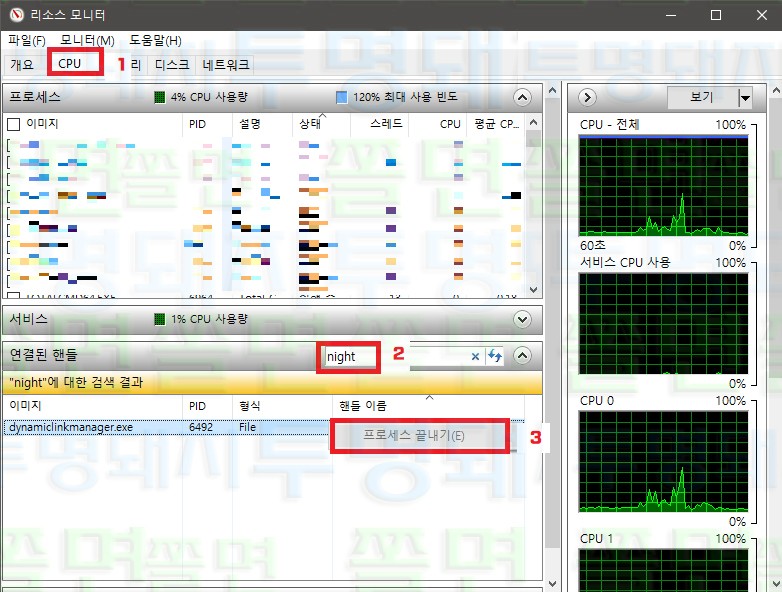Switch to the 디스크 tab

(172, 64)
